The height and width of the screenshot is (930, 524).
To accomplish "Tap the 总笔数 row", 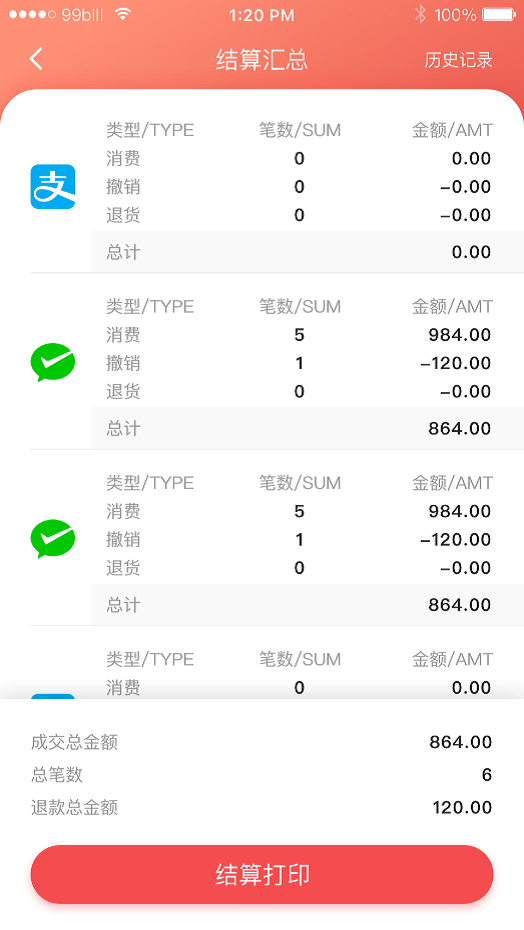I will click(262, 775).
